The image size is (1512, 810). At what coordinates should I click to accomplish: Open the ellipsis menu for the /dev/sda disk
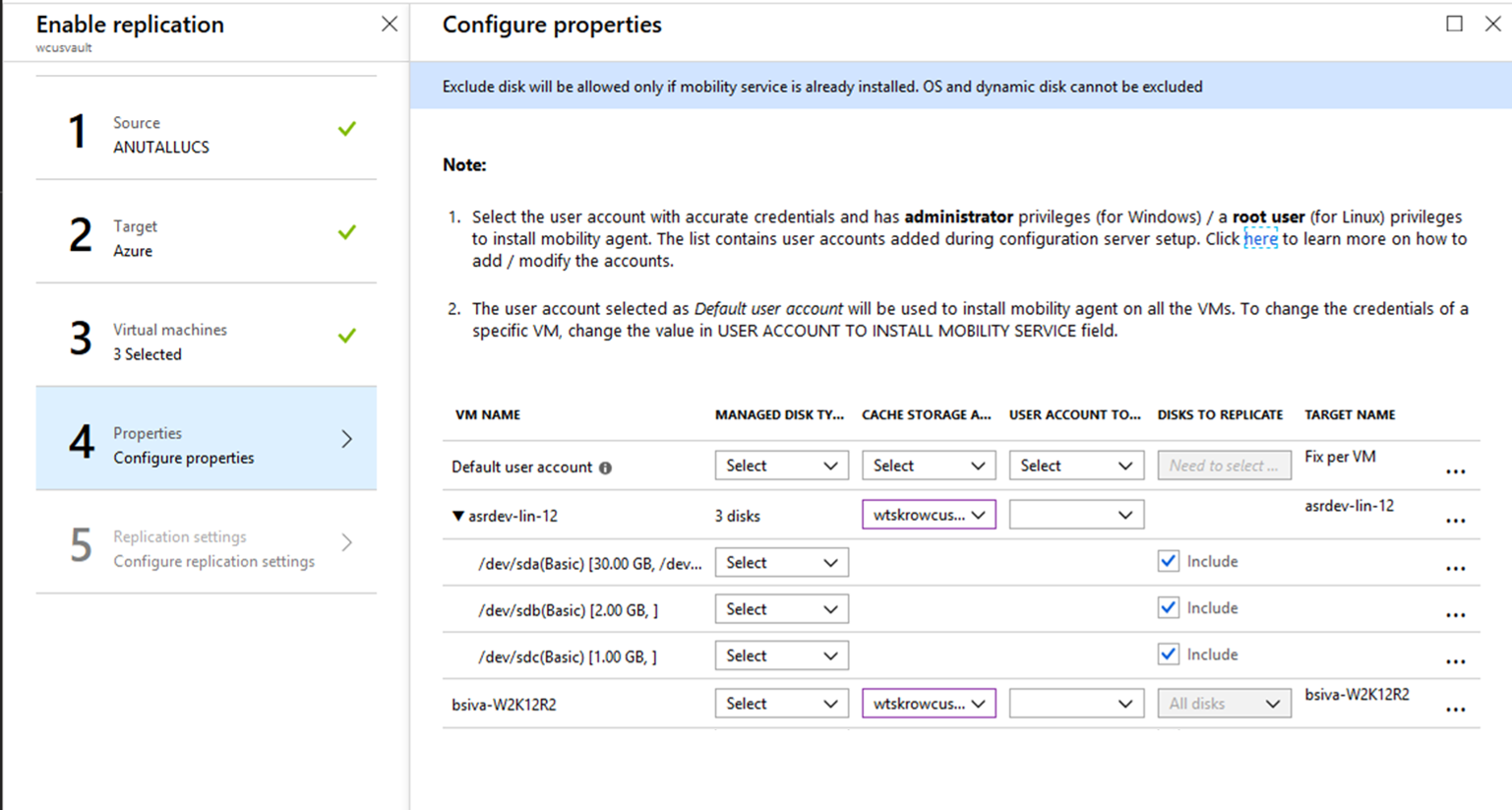click(x=1456, y=568)
